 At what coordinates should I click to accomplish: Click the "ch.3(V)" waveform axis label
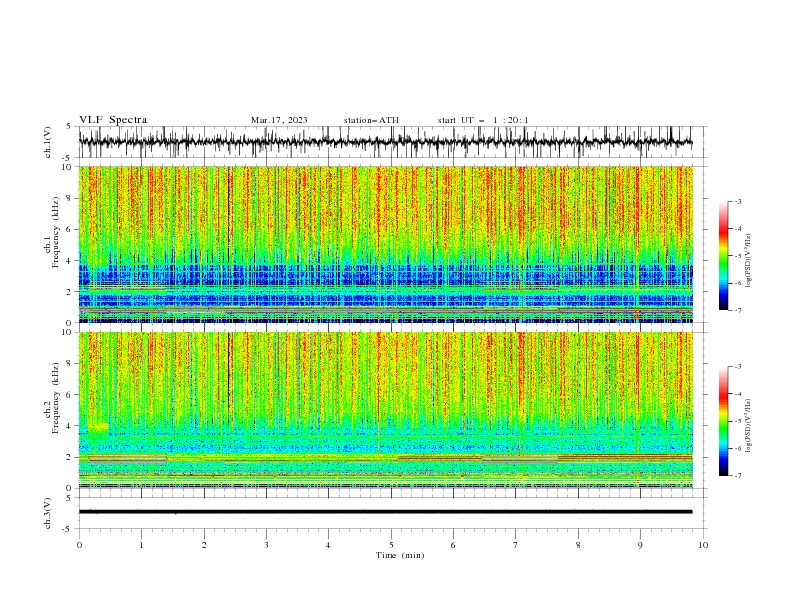pyautogui.click(x=48, y=513)
